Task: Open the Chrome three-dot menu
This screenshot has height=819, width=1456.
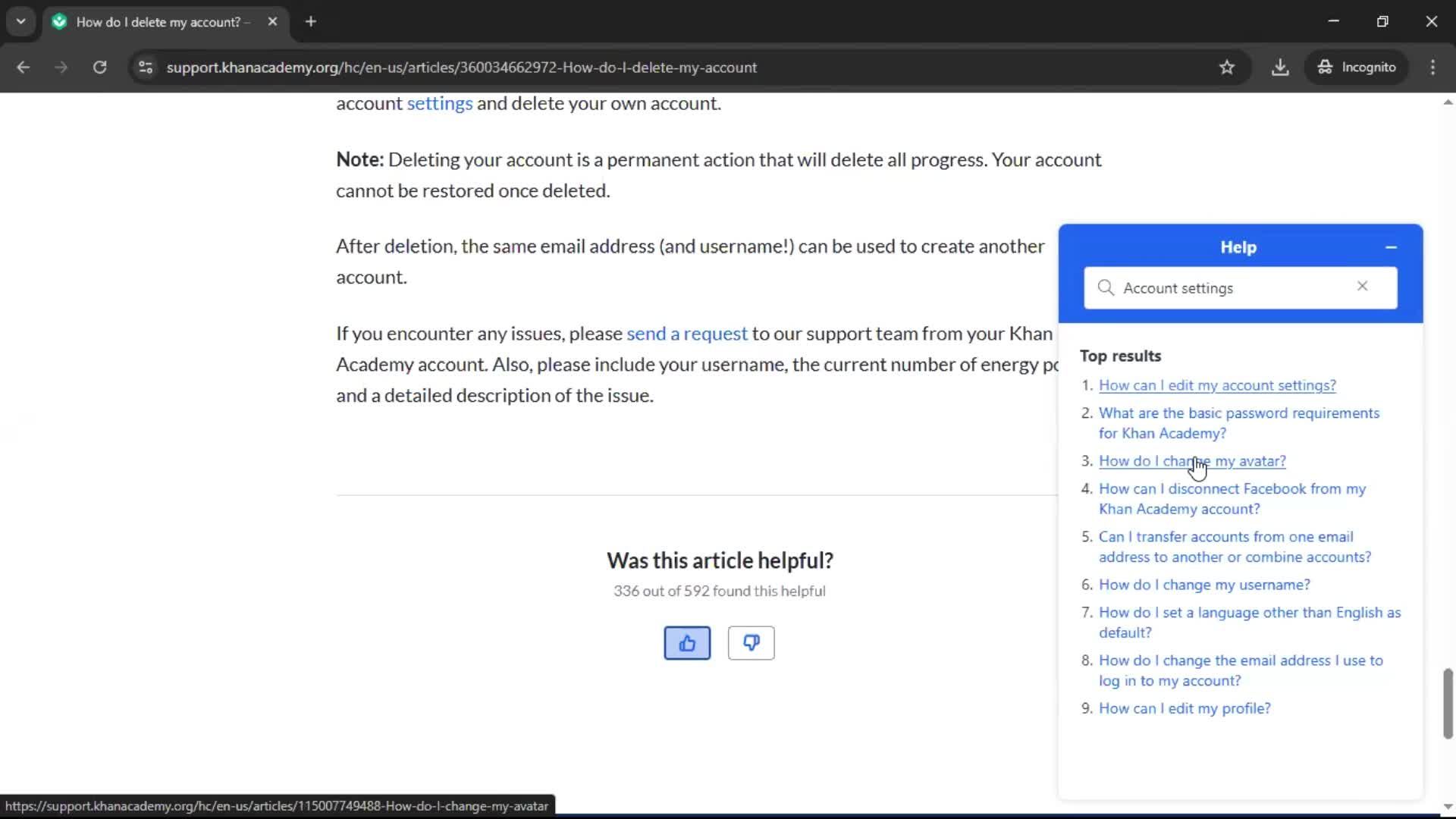Action: coord(1432,67)
